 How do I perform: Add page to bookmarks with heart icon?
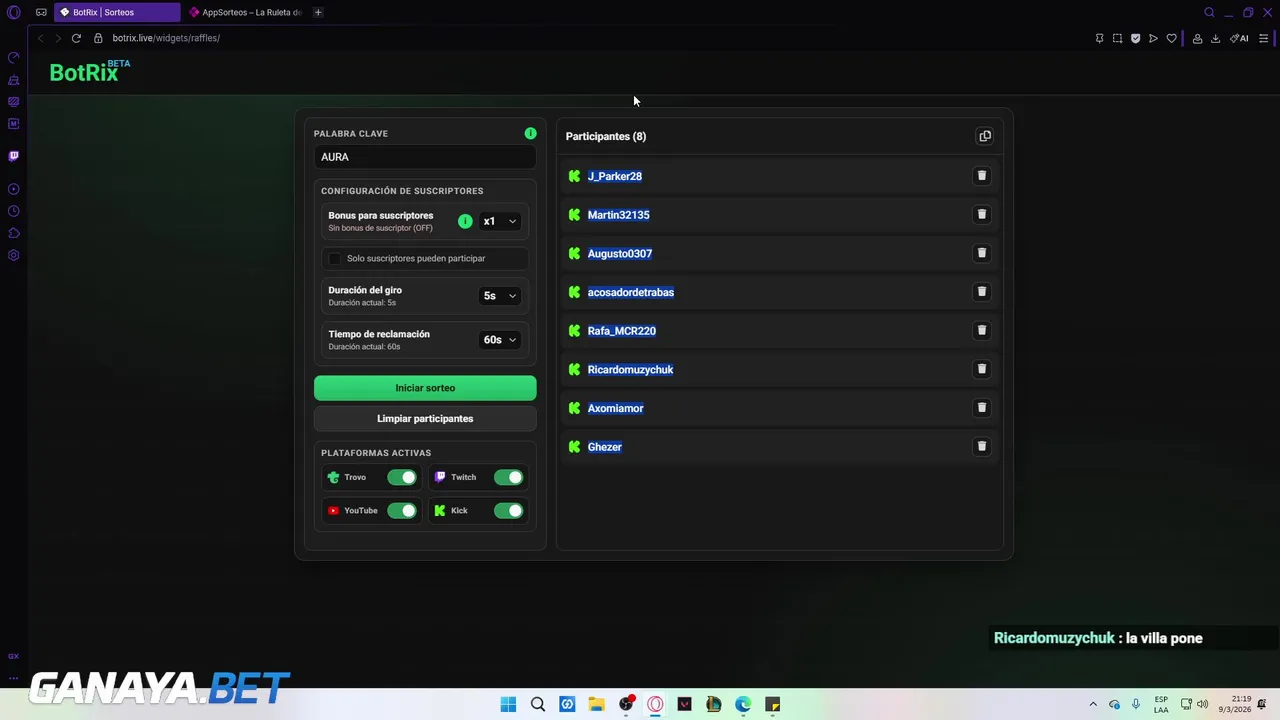[1171, 38]
